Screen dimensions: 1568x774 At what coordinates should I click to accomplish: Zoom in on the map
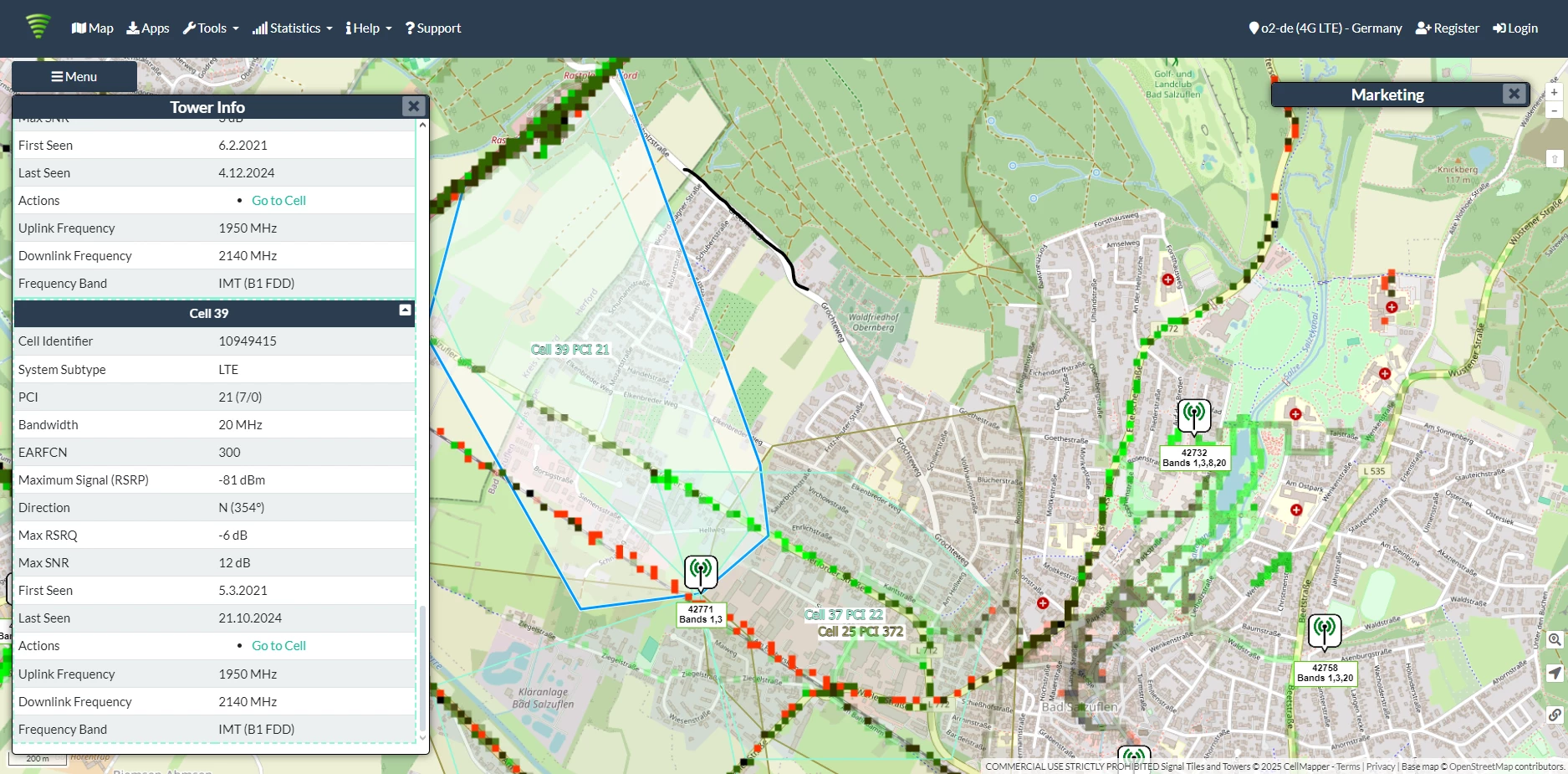pos(1554,93)
